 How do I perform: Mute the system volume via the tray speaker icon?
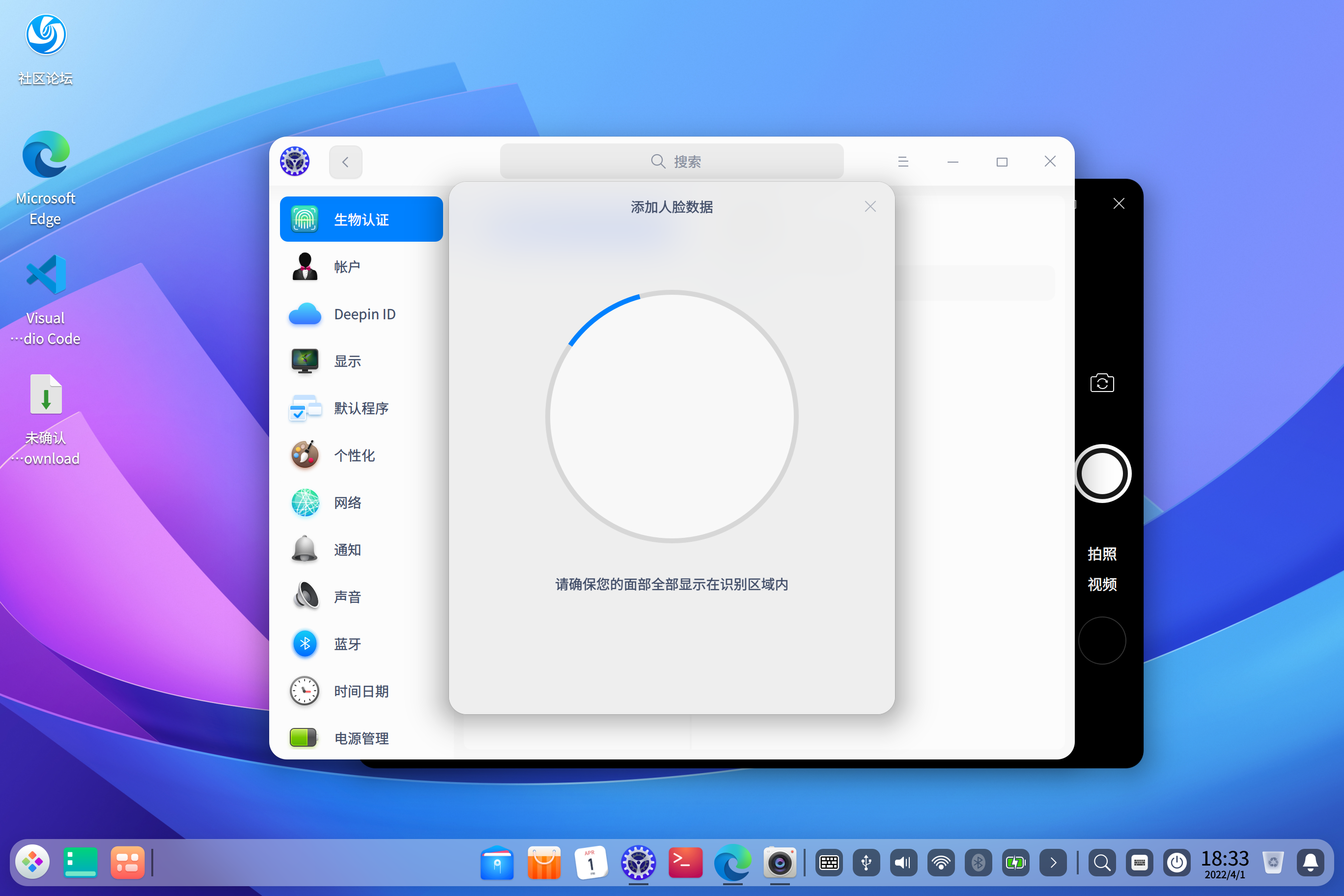pos(903,863)
